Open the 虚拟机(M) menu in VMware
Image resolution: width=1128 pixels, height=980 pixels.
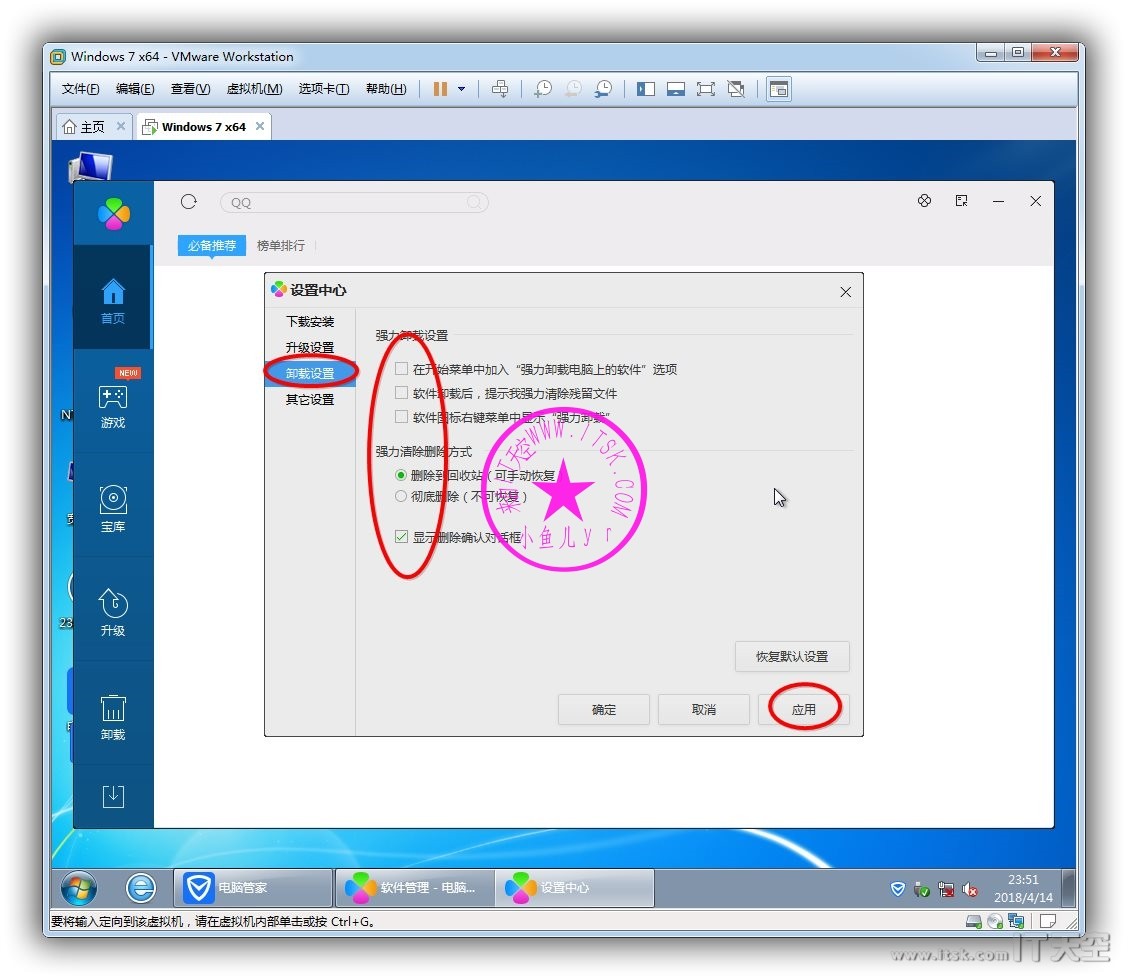coord(254,89)
